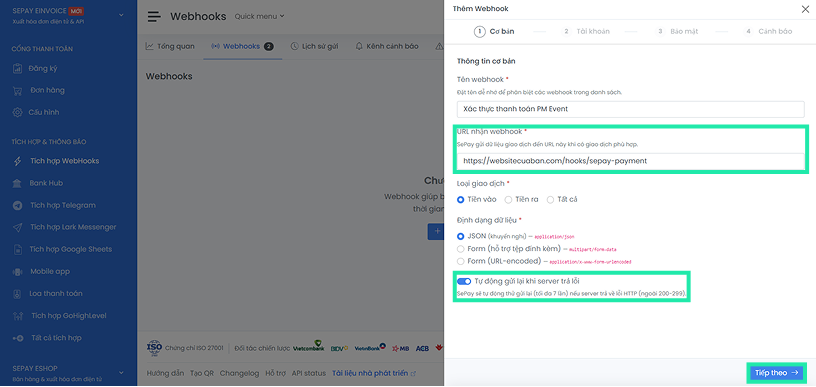Open Bank Hub in sidebar

point(46,183)
